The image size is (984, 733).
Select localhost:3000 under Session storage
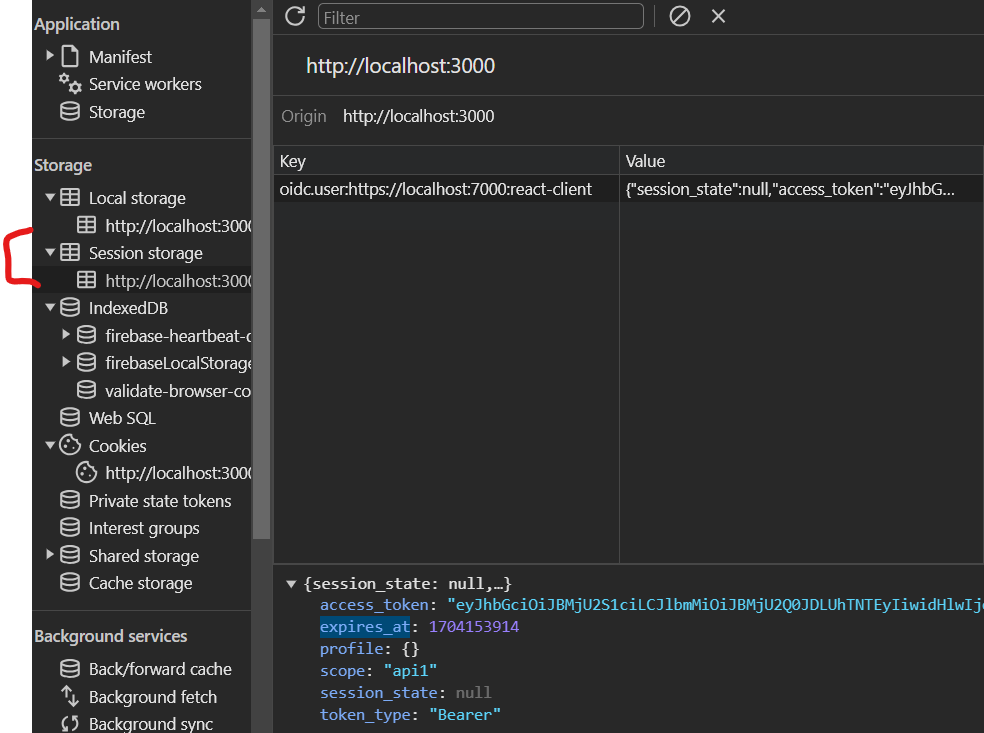(160, 280)
